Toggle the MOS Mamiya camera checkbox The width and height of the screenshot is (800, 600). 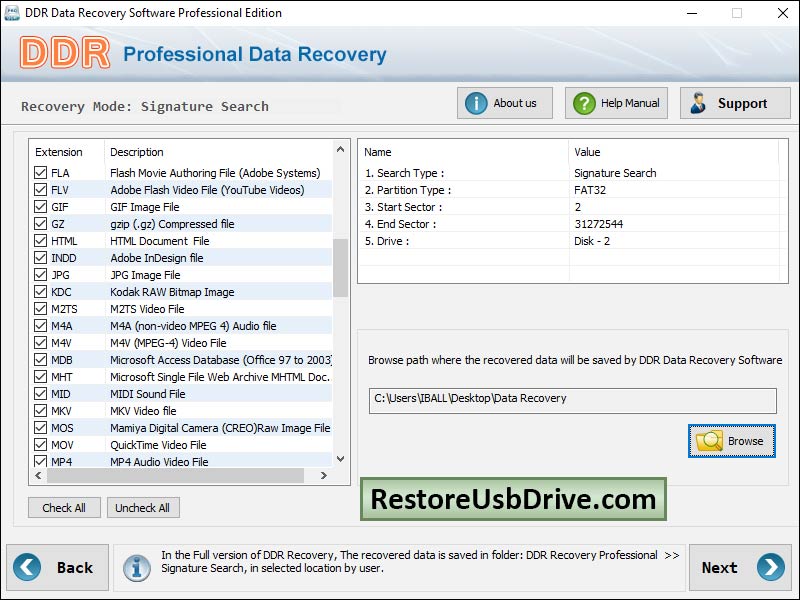pos(40,428)
